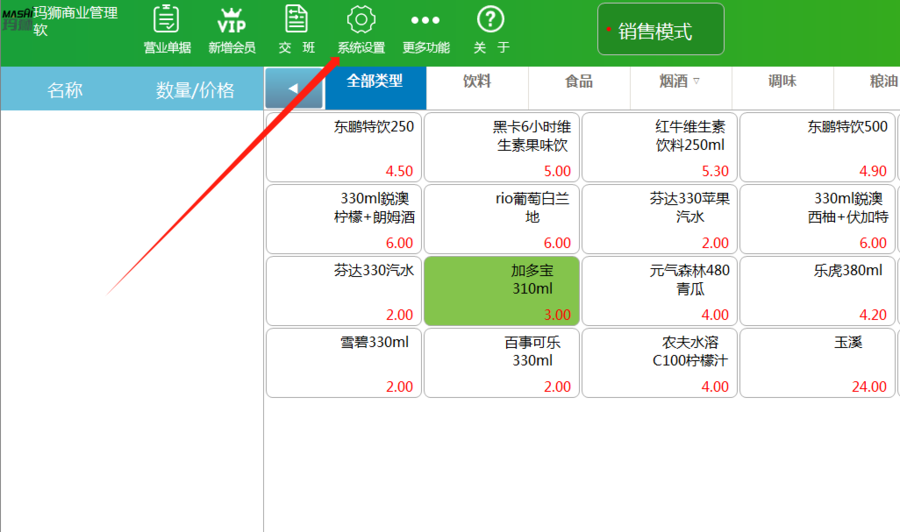Viewport: 900px width, 532px height.
Task: Switch to the 调味 category tab
Action: point(782,88)
